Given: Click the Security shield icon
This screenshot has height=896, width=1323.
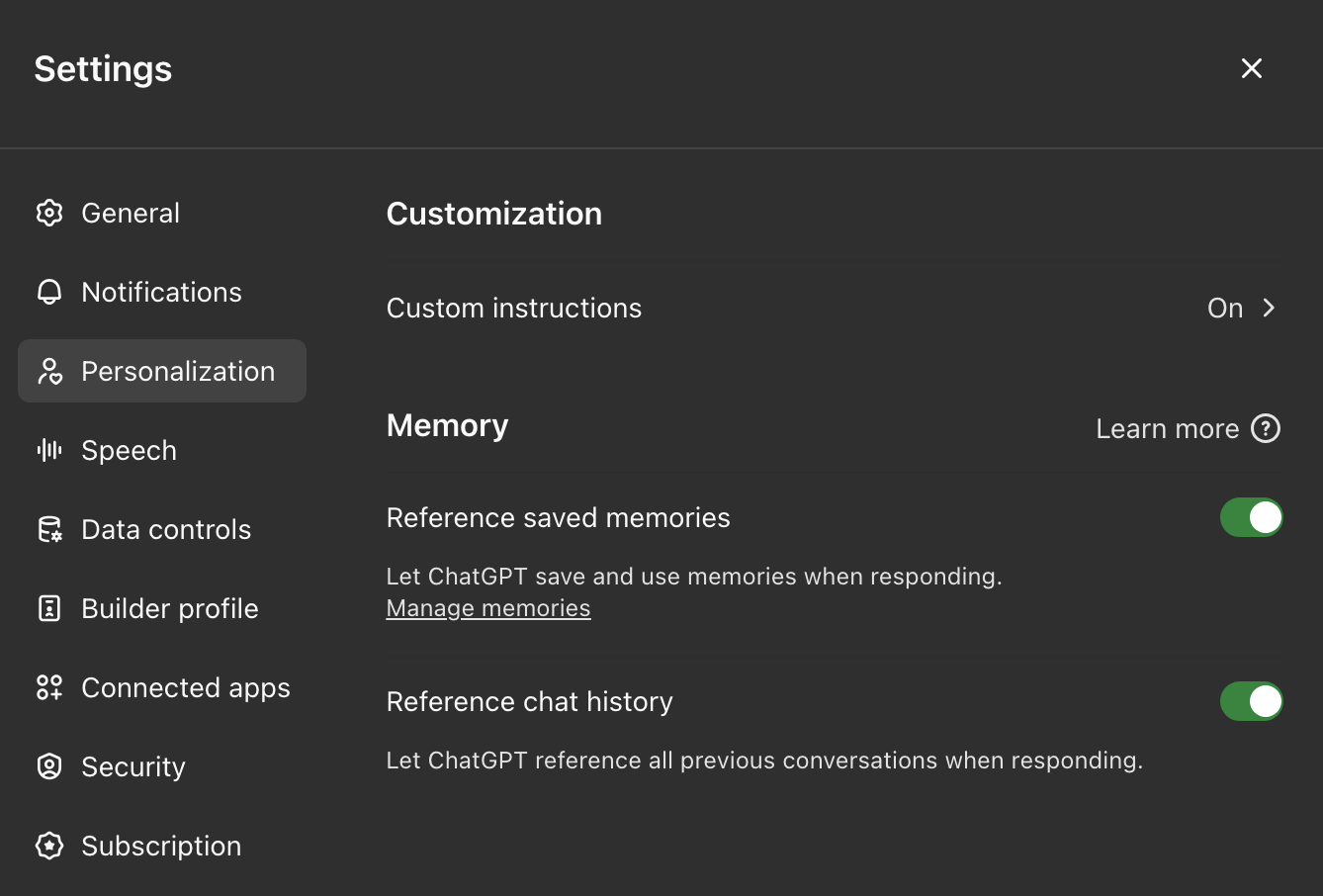Looking at the screenshot, I should pos(49,766).
